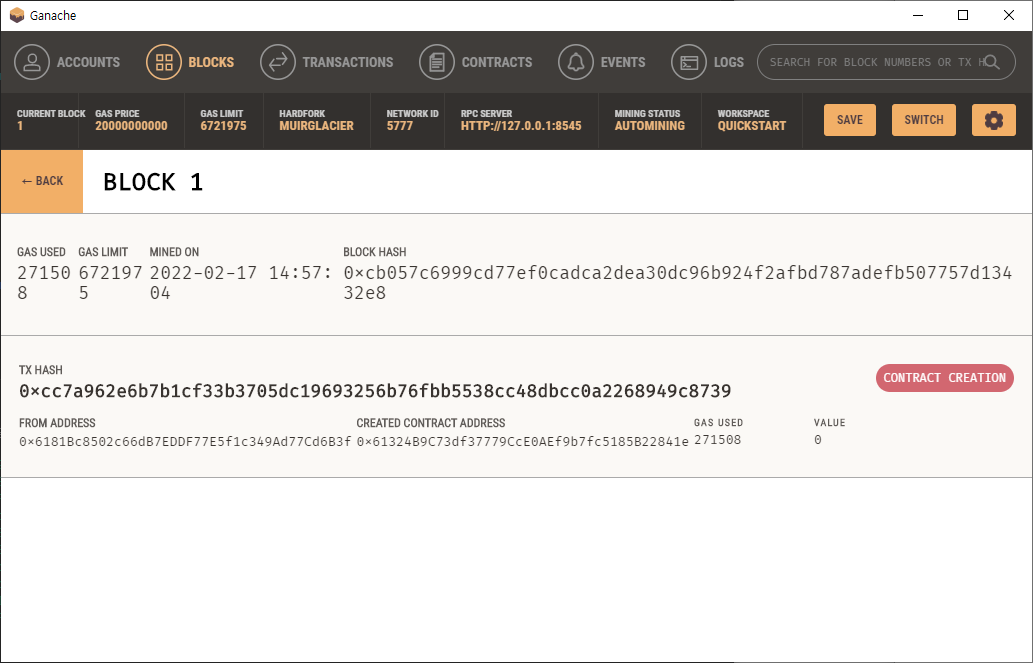The image size is (1033, 663).
Task: Show the LOGS tab label
Action: coord(729,62)
